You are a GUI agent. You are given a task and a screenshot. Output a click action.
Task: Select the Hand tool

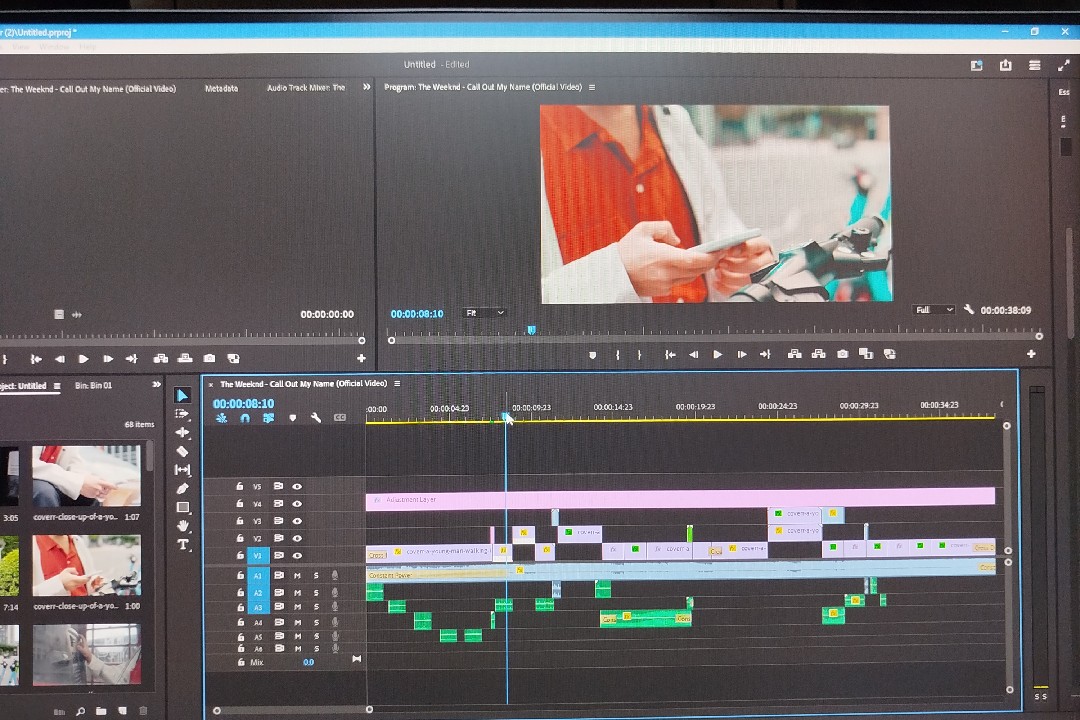[182, 526]
